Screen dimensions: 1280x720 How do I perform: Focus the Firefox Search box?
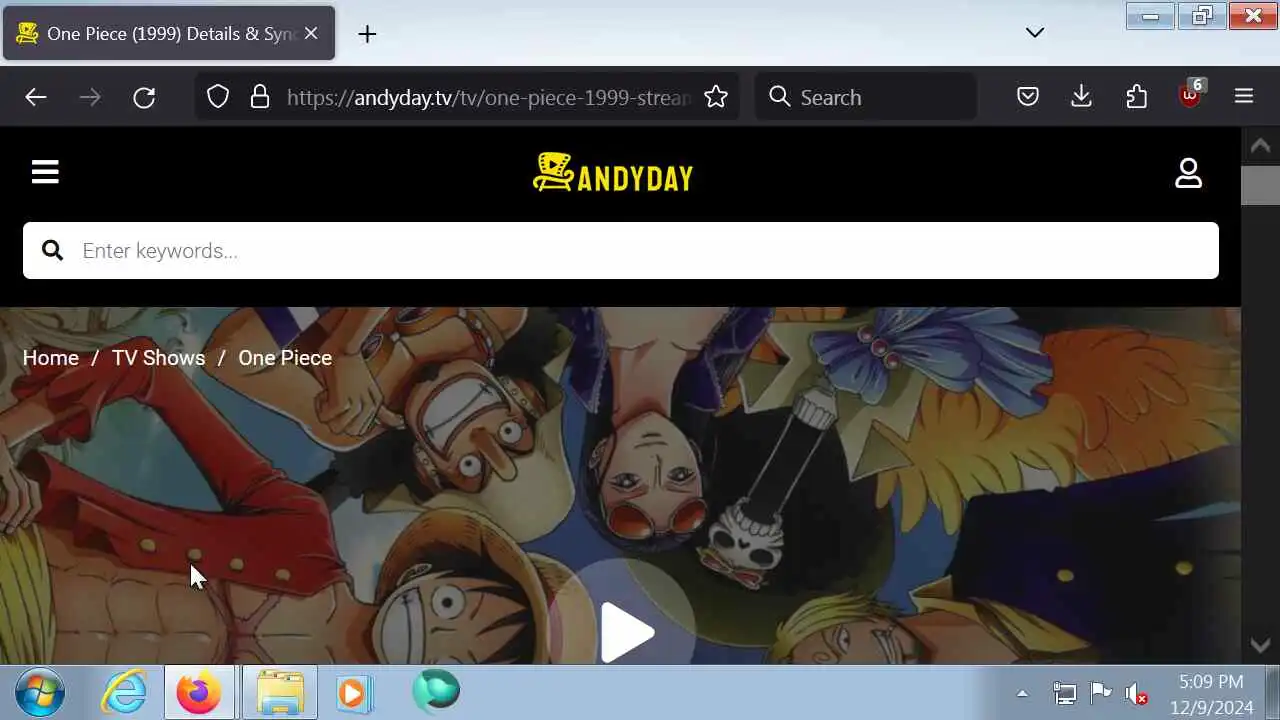pos(866,97)
